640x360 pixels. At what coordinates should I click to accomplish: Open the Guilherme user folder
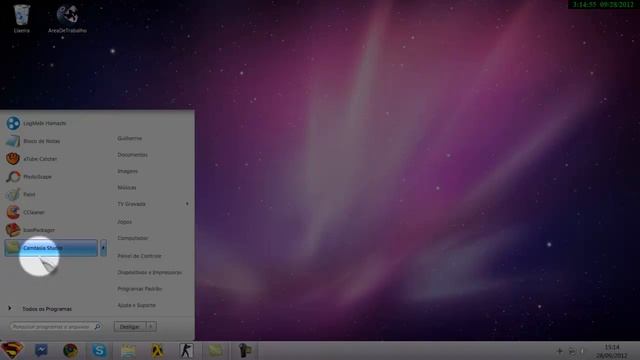(130, 138)
